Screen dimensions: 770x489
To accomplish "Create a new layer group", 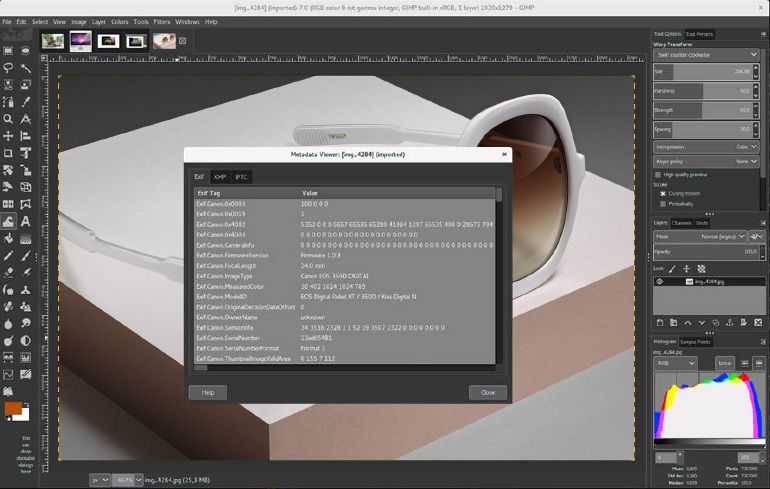I will [674, 323].
